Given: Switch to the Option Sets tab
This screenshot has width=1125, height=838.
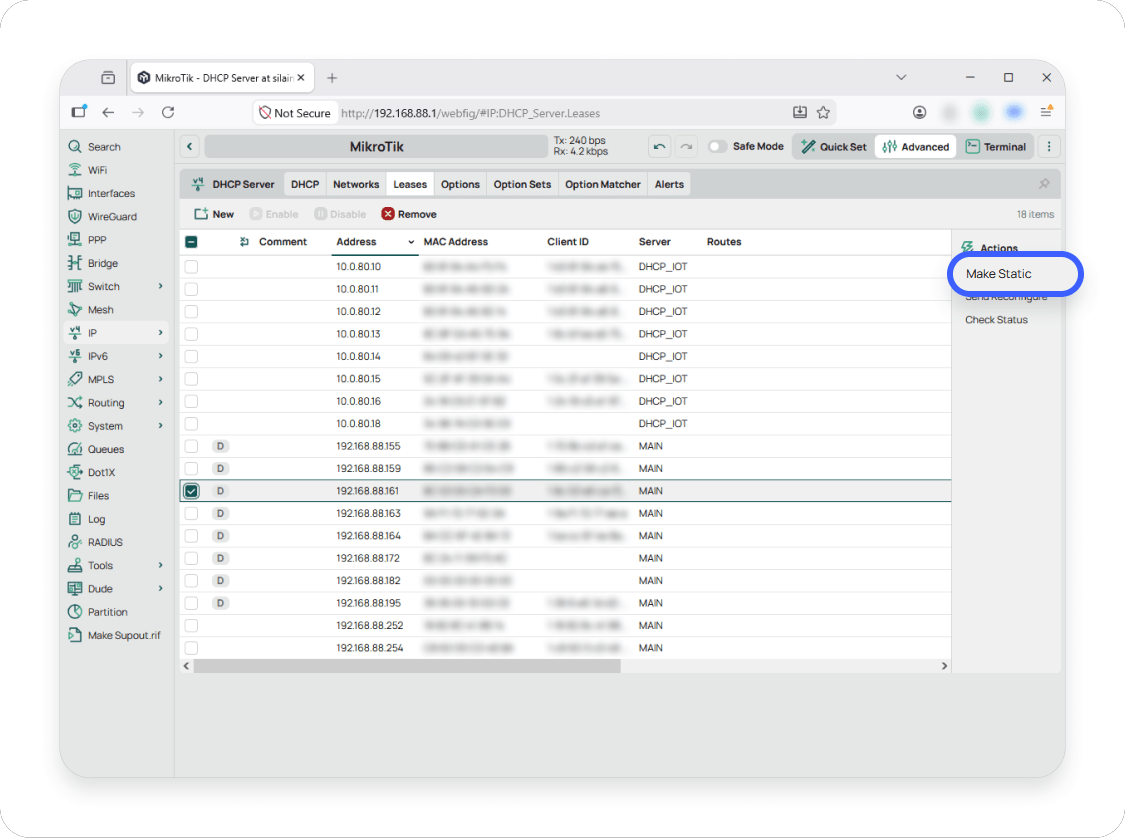Looking at the screenshot, I should tap(522, 184).
